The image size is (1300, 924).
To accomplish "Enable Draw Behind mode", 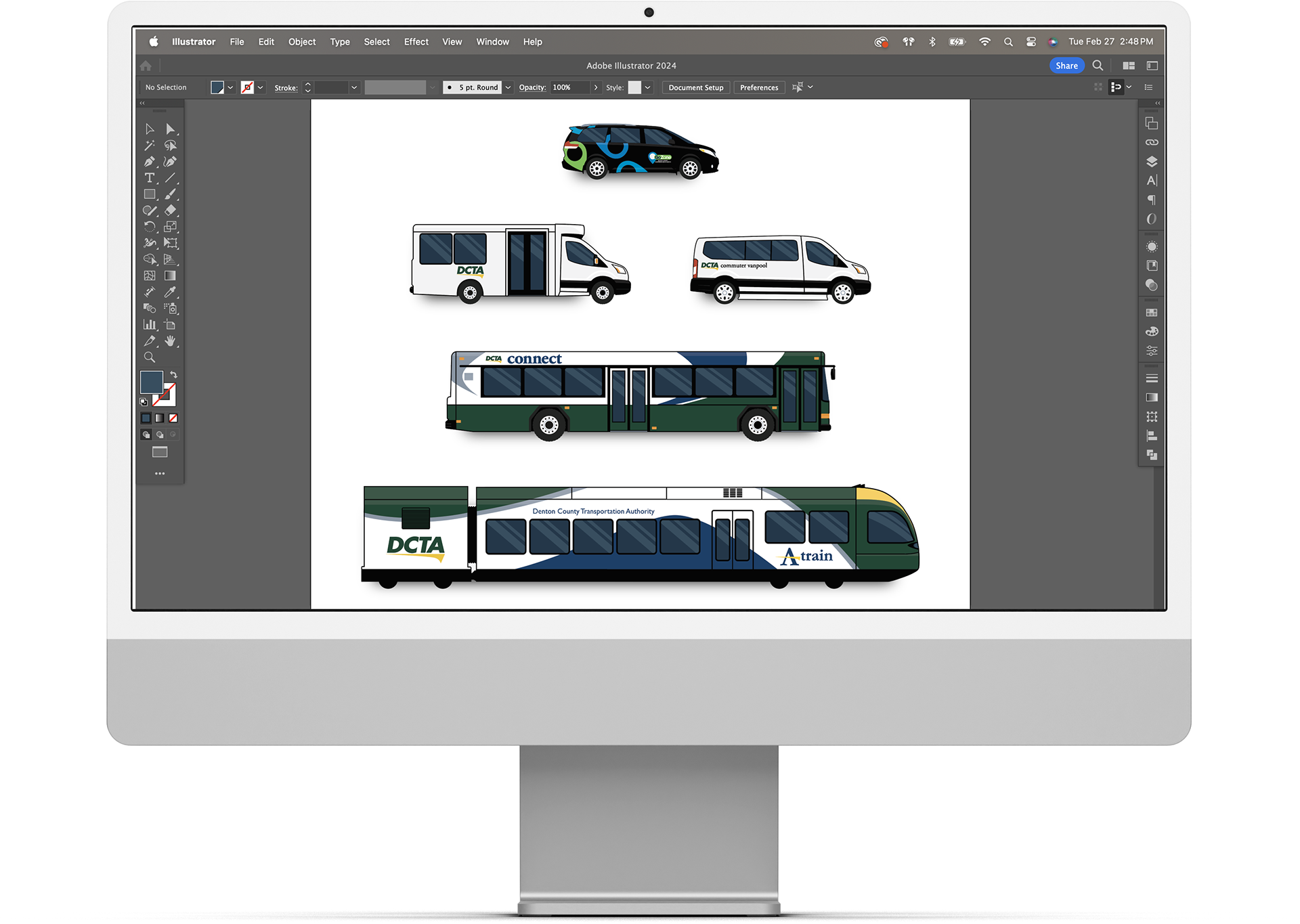I will 159,435.
